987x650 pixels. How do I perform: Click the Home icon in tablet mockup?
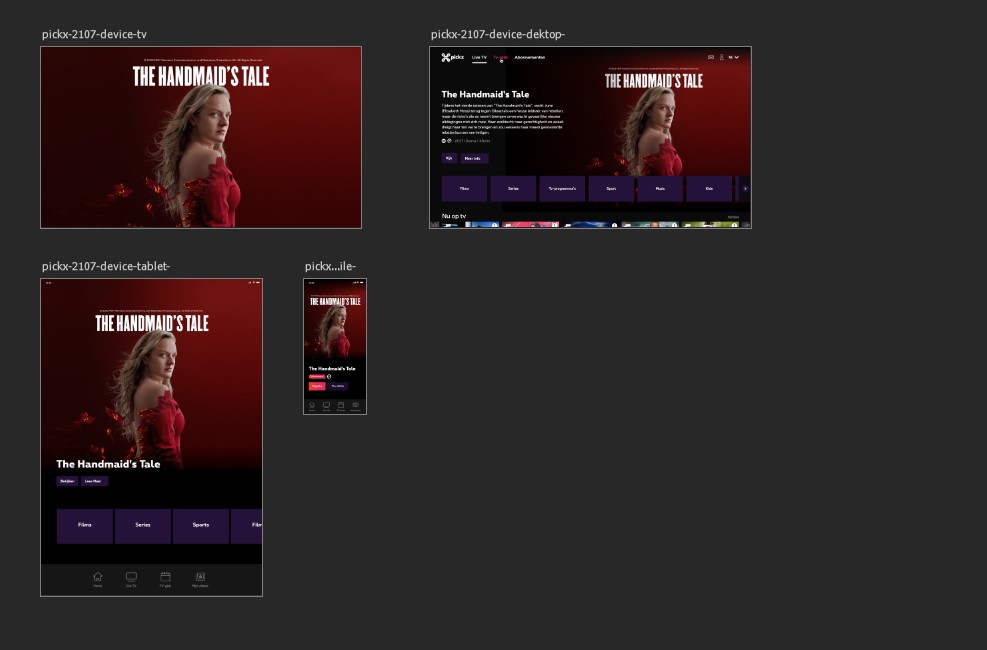point(98,578)
